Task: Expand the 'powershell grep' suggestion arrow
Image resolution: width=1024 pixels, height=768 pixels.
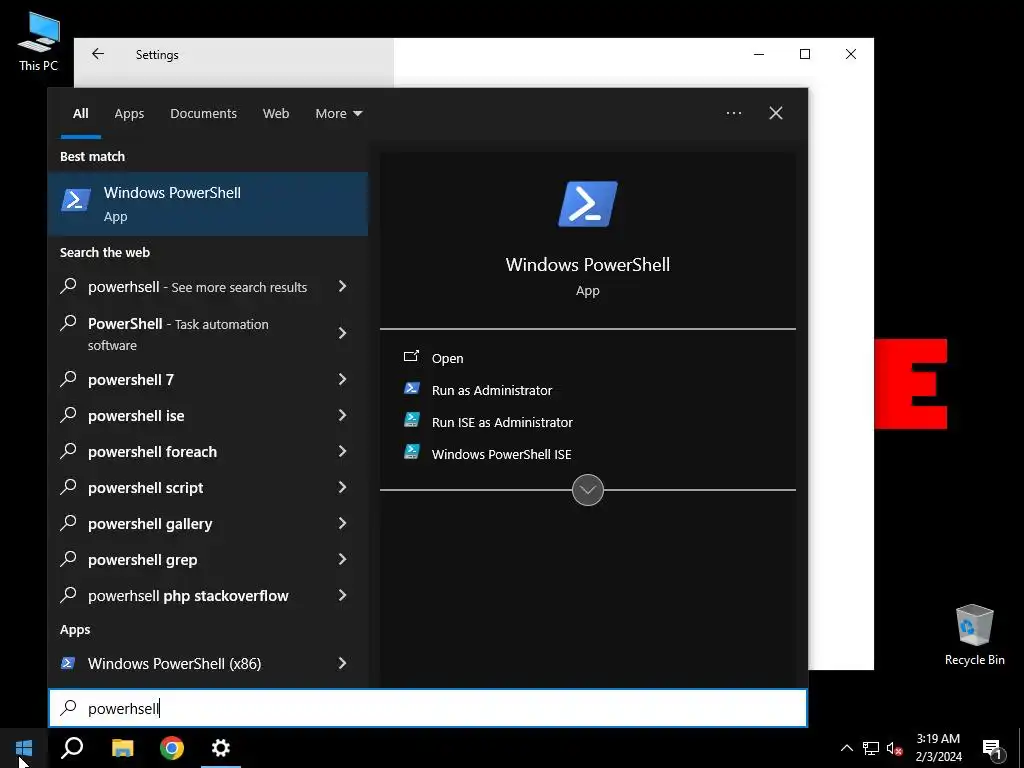Action: pos(342,558)
